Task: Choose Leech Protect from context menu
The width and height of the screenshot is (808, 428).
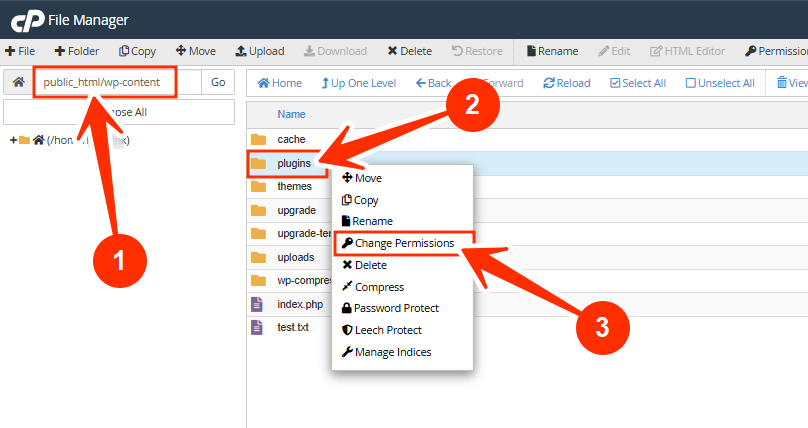Action: pos(381,330)
